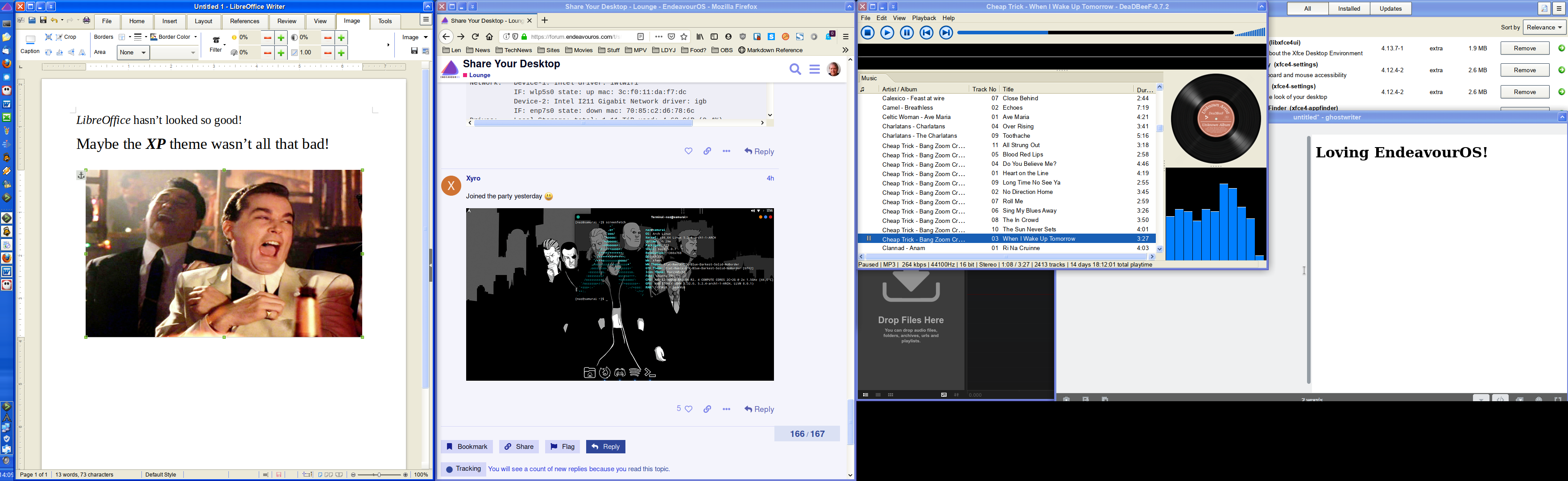Toggle Firefox reader view icon

[x=641, y=37]
